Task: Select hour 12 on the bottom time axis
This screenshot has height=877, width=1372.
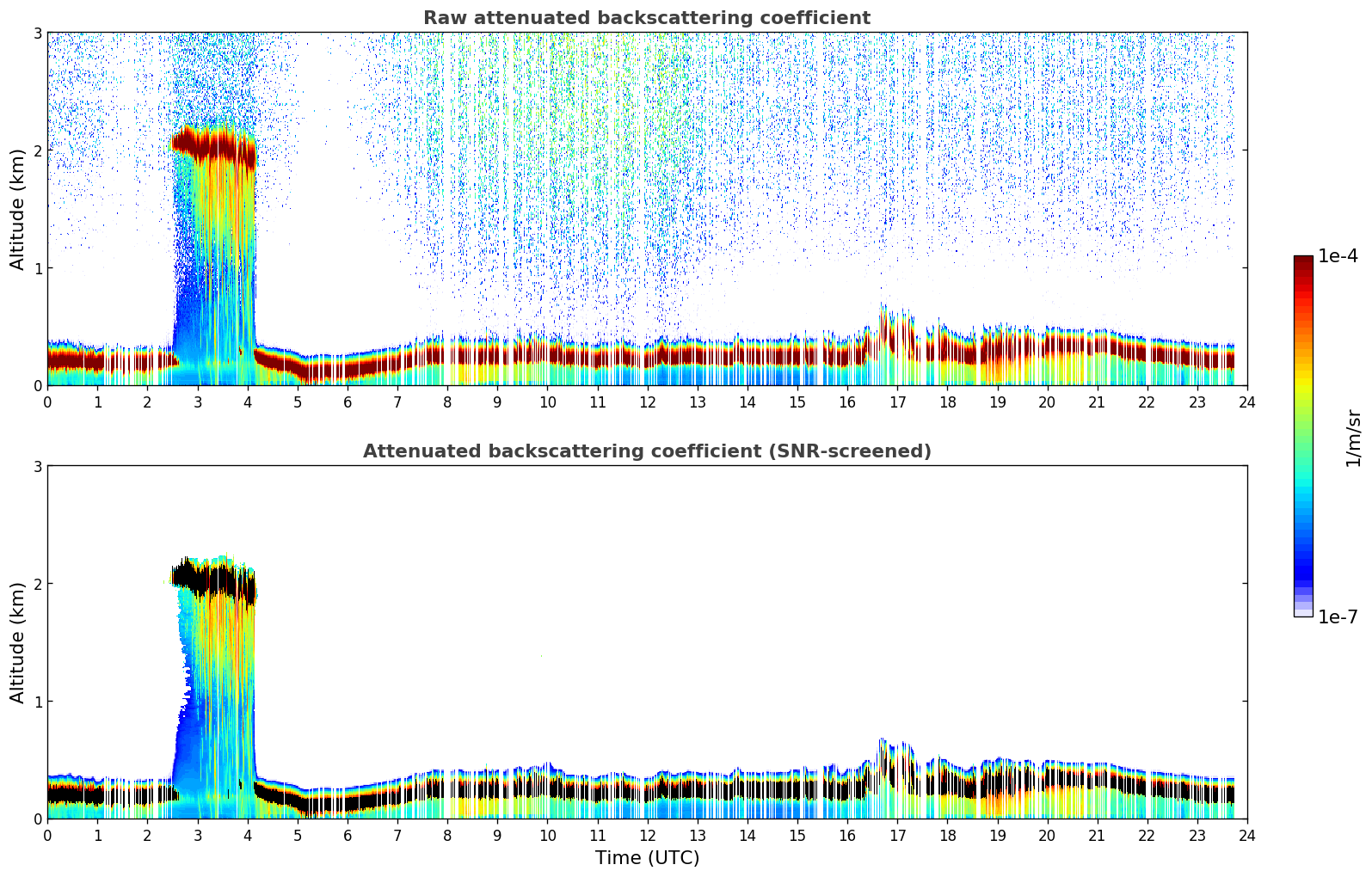Action: pos(647,836)
